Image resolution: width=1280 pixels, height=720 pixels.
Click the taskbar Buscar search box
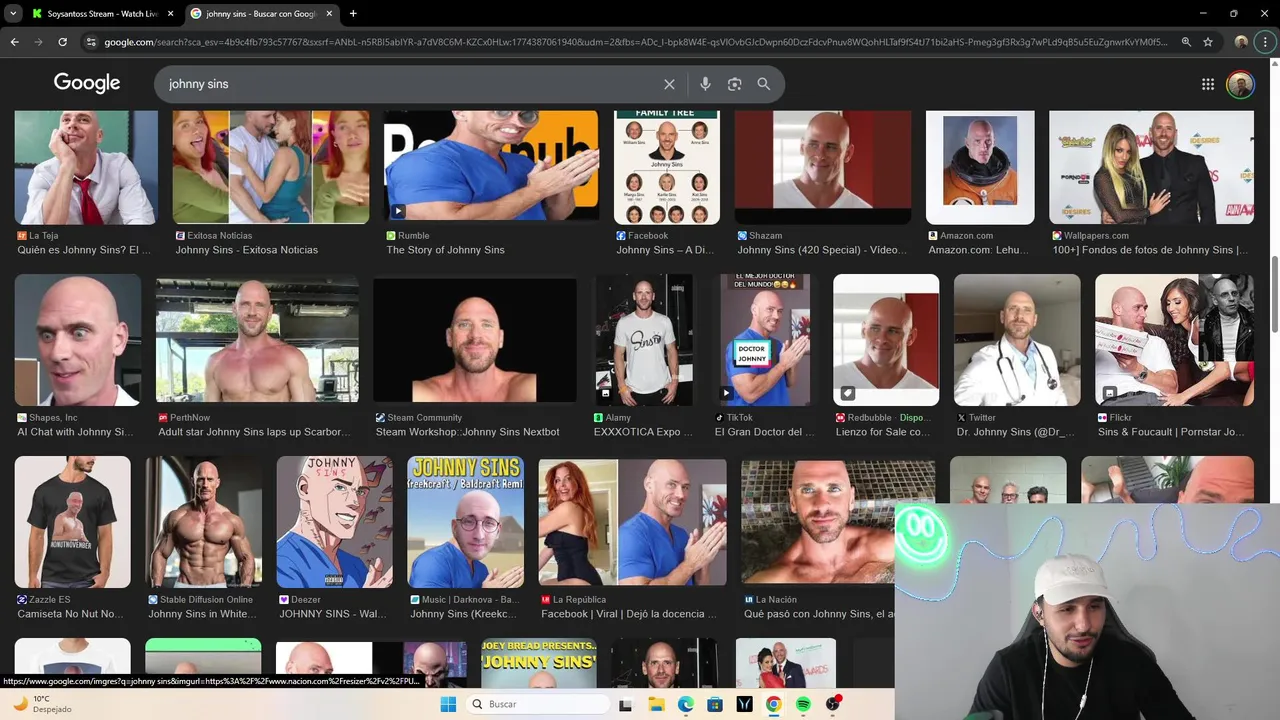538,704
